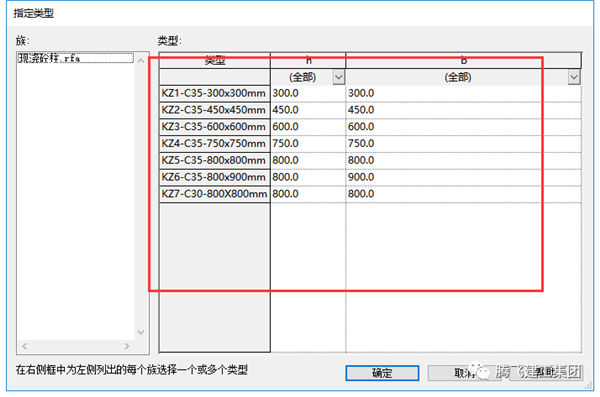The height and width of the screenshot is (397, 600).
Task: Sort by the h column header
Action: [x=308, y=60]
